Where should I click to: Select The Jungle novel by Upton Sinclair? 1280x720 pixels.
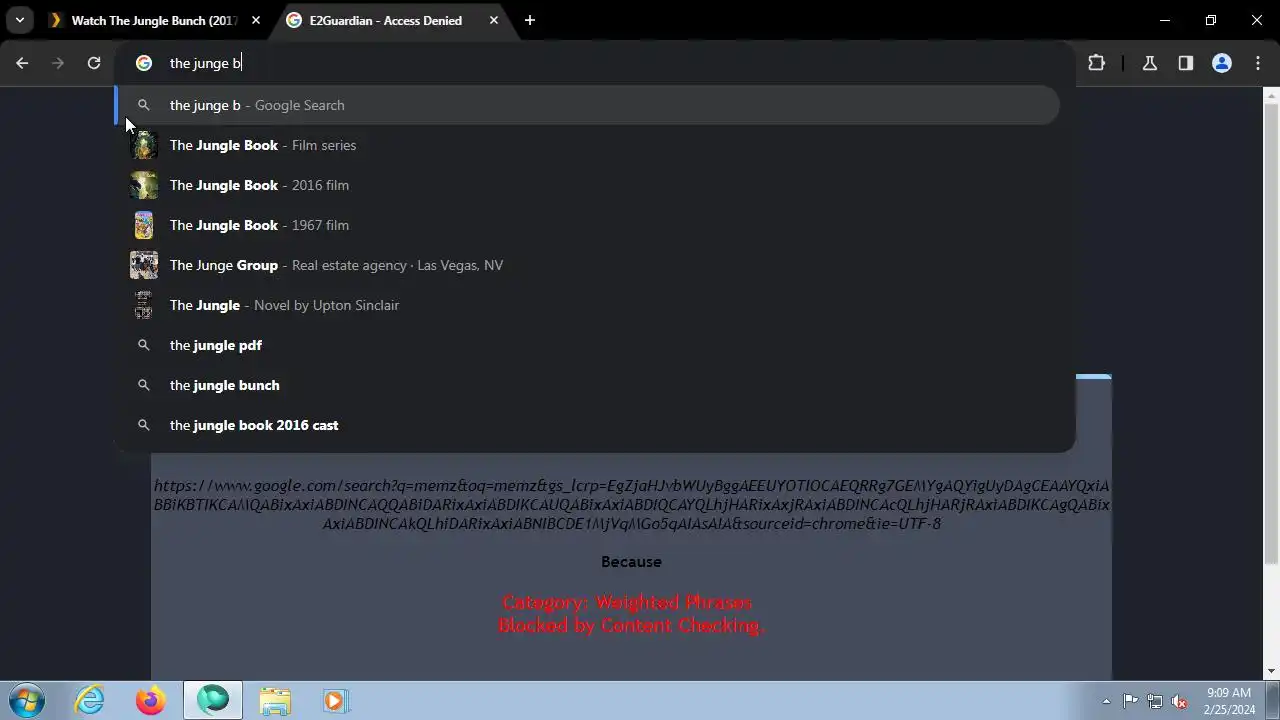587,305
